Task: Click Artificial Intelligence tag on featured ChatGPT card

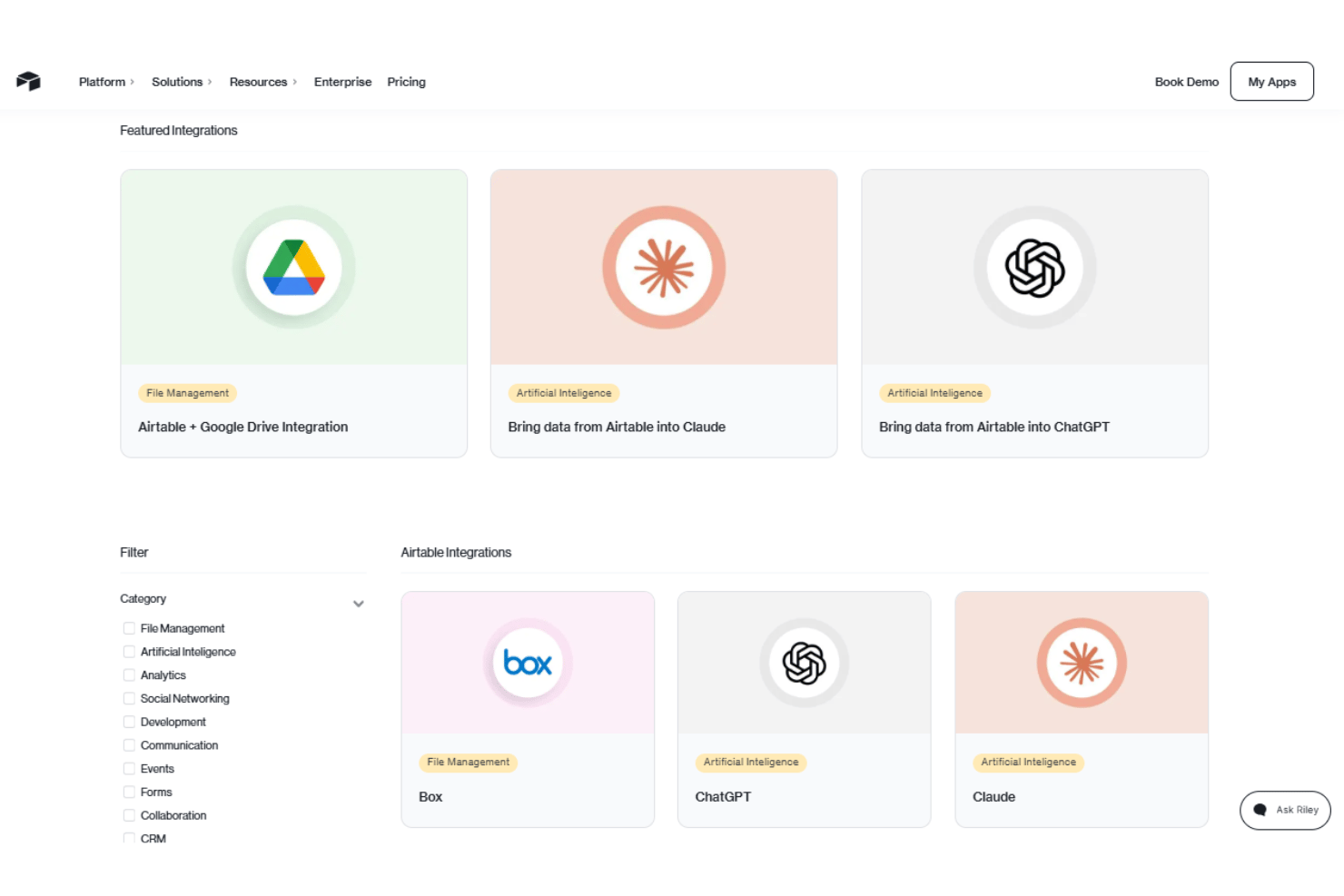Action: click(934, 393)
